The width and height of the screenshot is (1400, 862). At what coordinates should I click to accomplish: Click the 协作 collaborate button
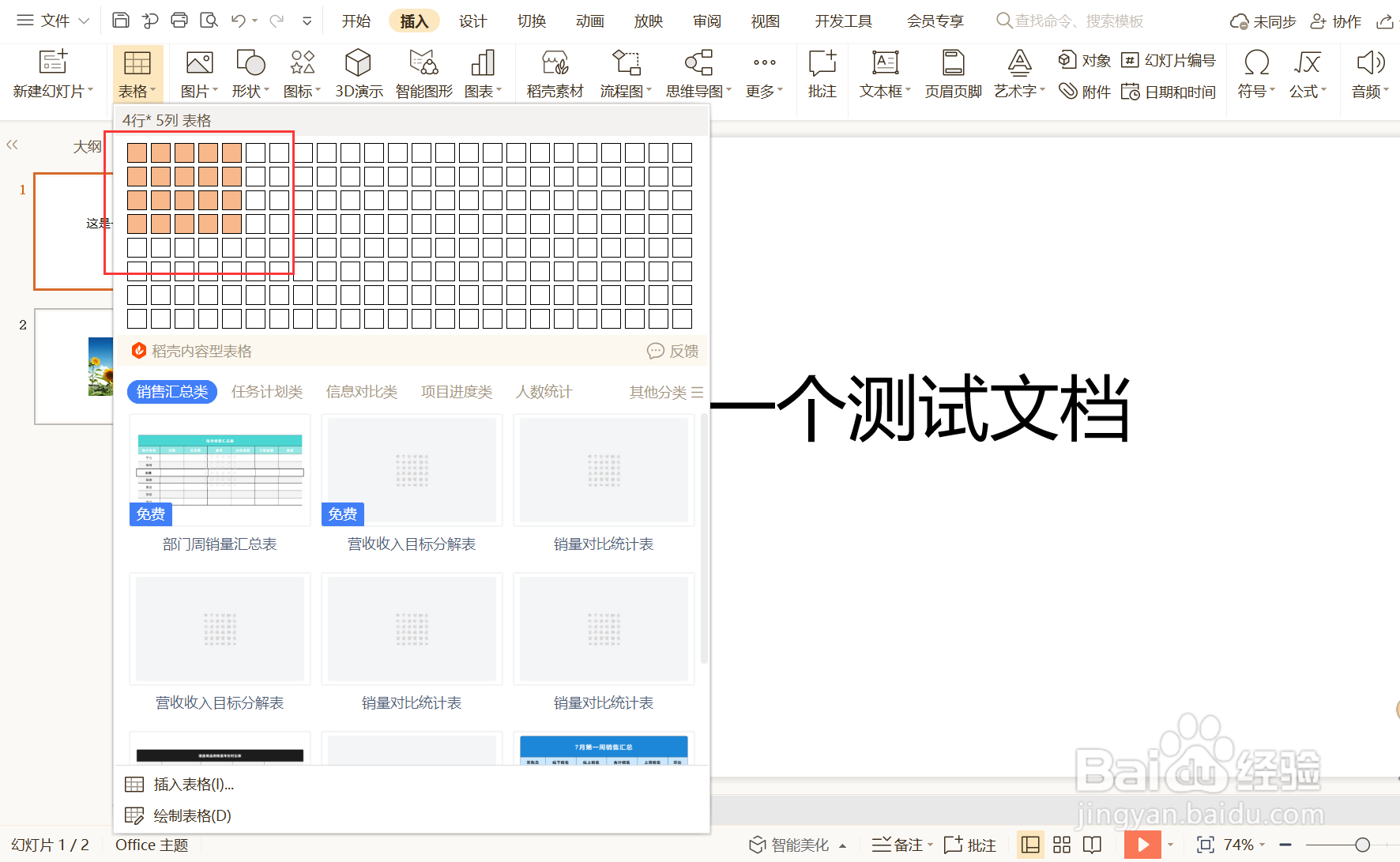click(1336, 21)
